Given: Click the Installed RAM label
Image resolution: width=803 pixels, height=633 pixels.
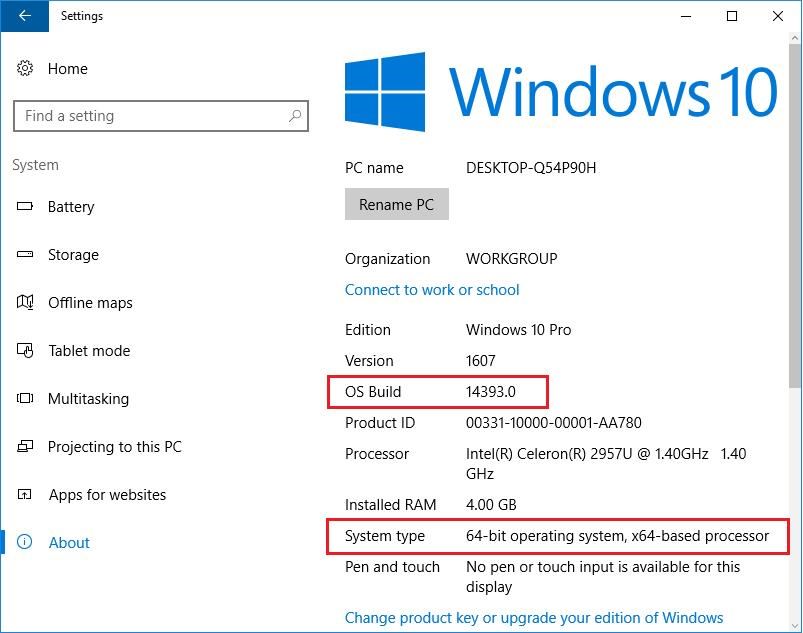Looking at the screenshot, I should click(x=390, y=505).
